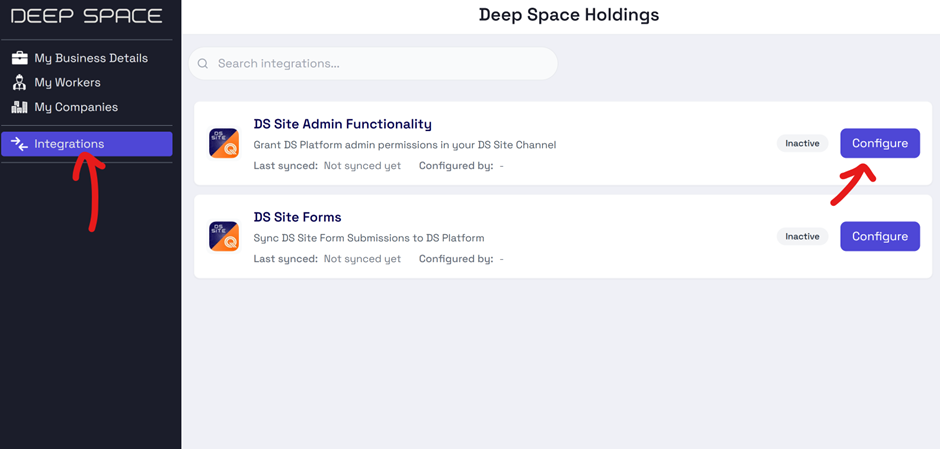Open DS Site Admin Functionality title
This screenshot has width=940, height=449.
(x=342, y=124)
